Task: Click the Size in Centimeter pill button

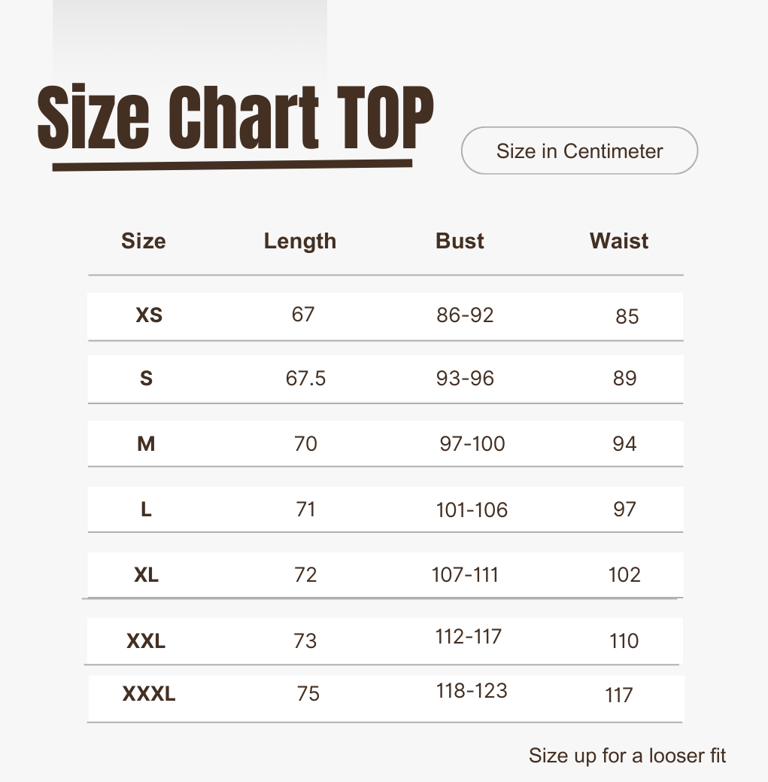Action: [579, 151]
